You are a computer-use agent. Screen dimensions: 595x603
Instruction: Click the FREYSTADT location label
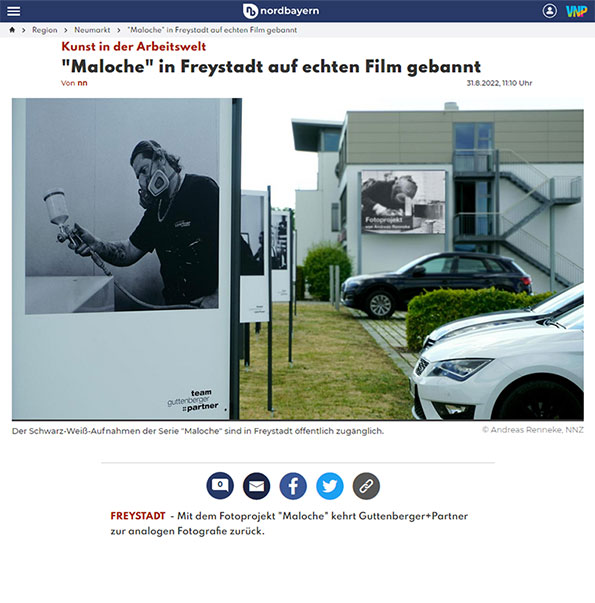point(138,516)
